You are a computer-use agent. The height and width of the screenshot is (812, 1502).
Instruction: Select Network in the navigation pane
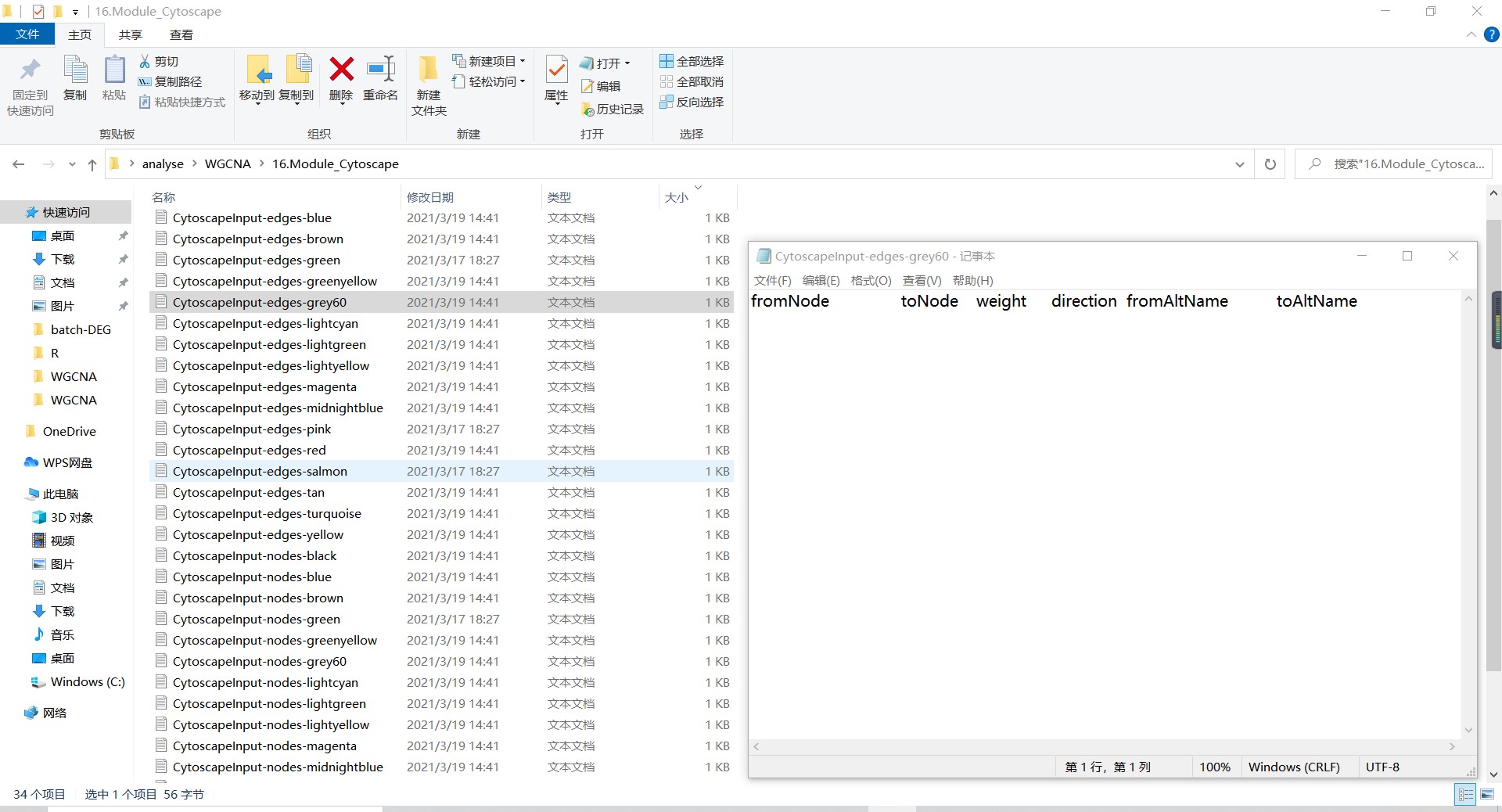(54, 713)
